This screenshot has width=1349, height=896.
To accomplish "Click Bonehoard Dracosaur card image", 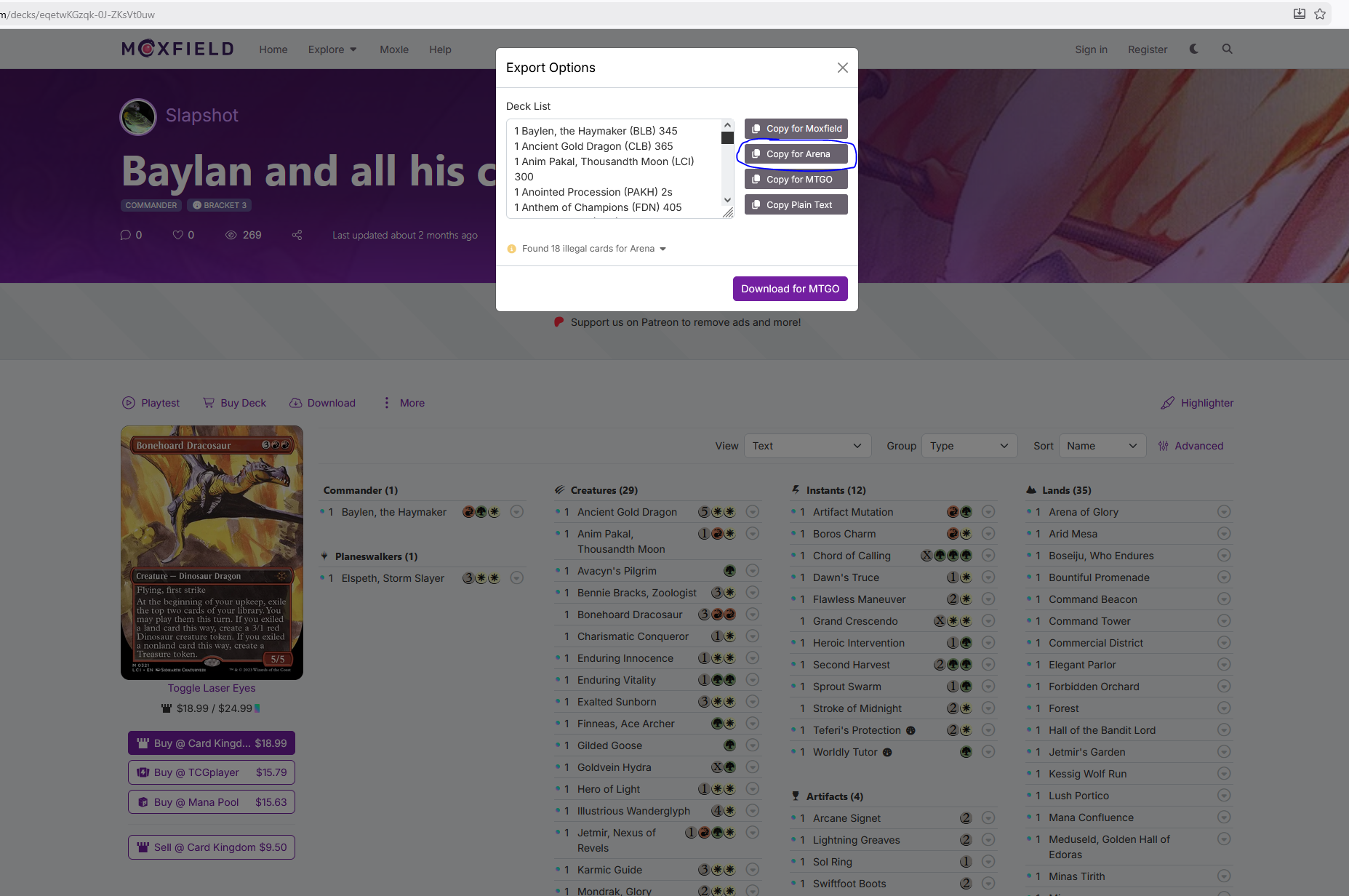I will 212,553.
